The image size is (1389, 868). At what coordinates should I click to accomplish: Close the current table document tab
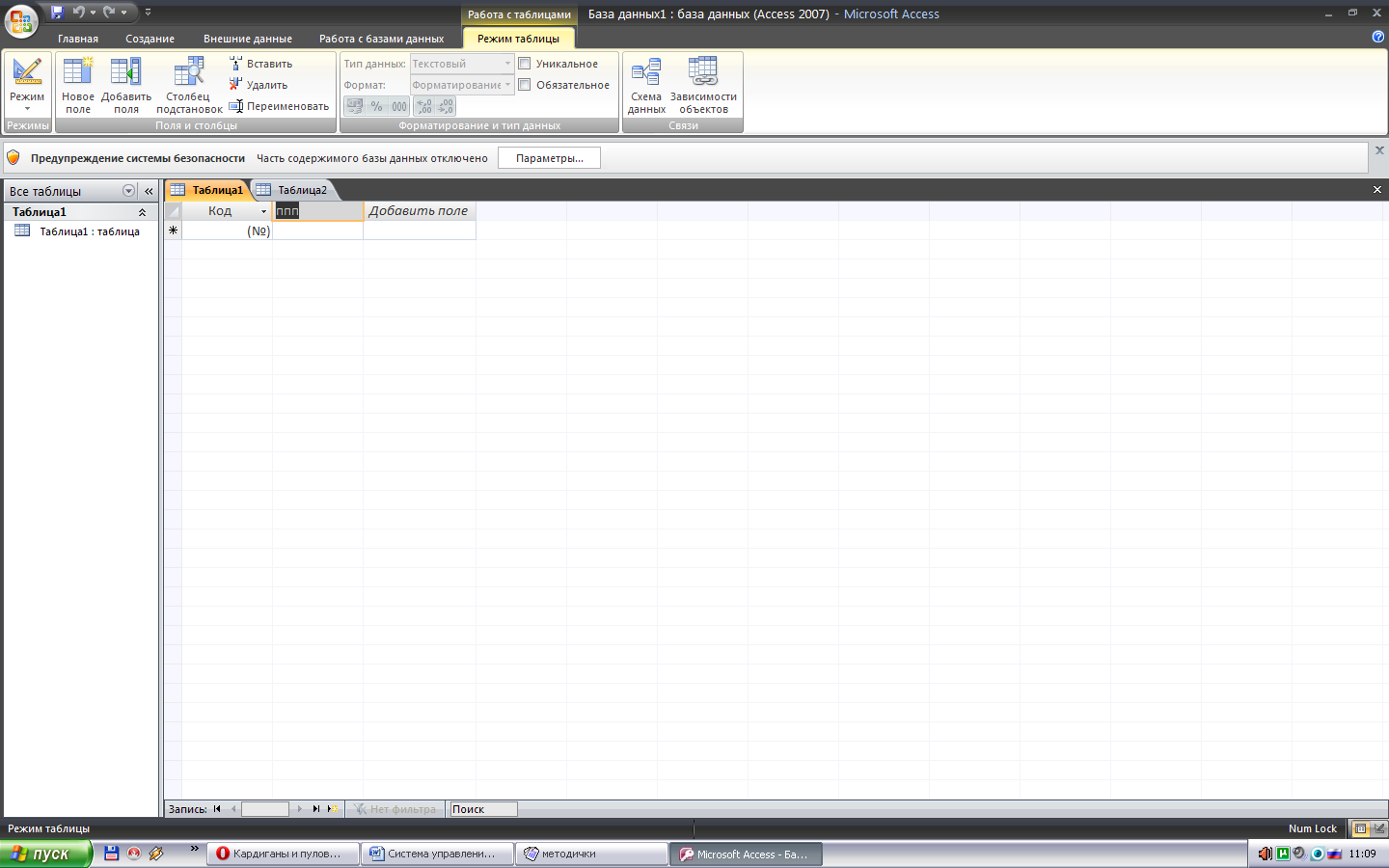pos(1377,190)
